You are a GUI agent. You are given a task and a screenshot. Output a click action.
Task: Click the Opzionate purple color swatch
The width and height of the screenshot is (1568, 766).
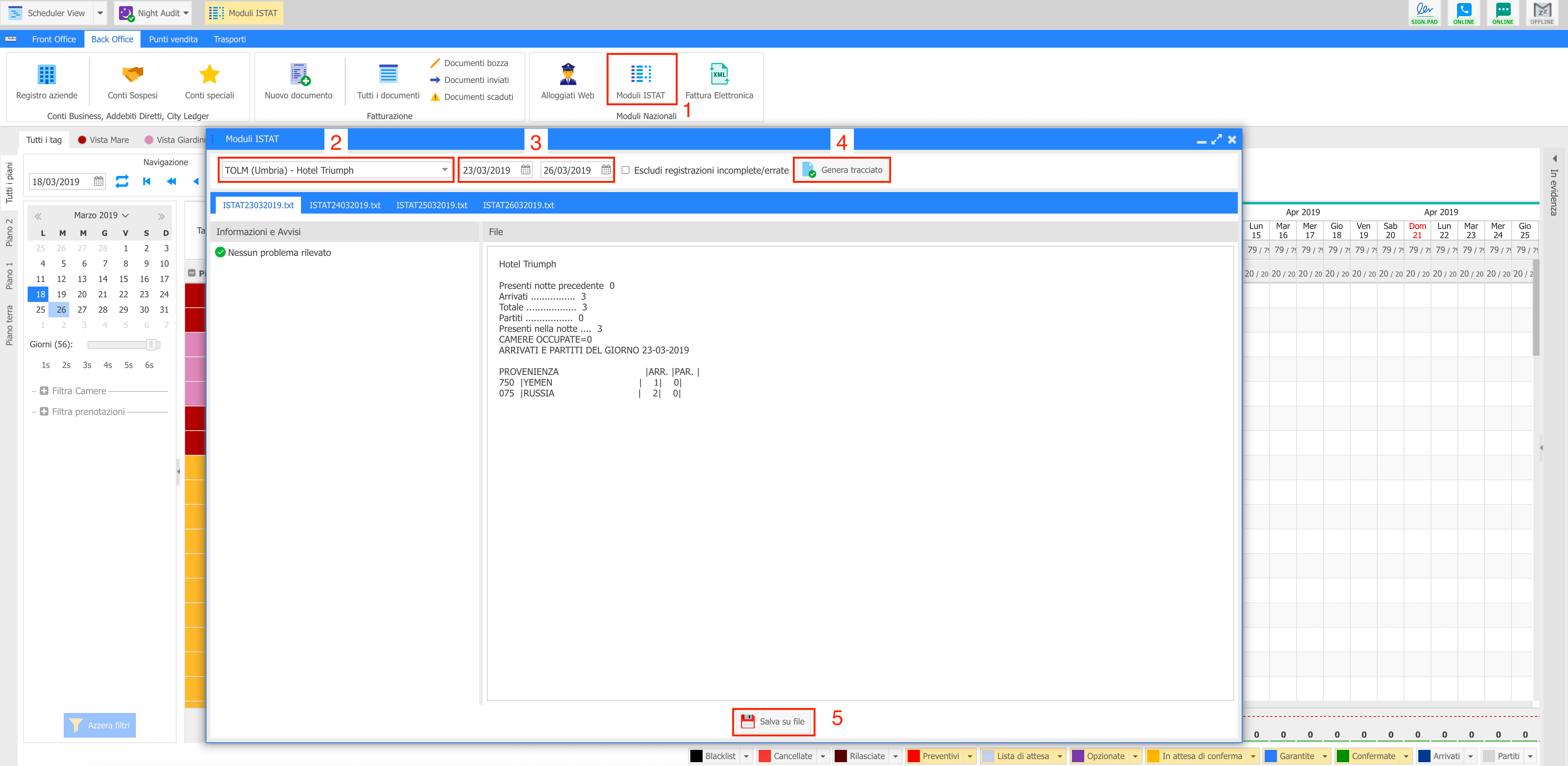pyautogui.click(x=1078, y=756)
